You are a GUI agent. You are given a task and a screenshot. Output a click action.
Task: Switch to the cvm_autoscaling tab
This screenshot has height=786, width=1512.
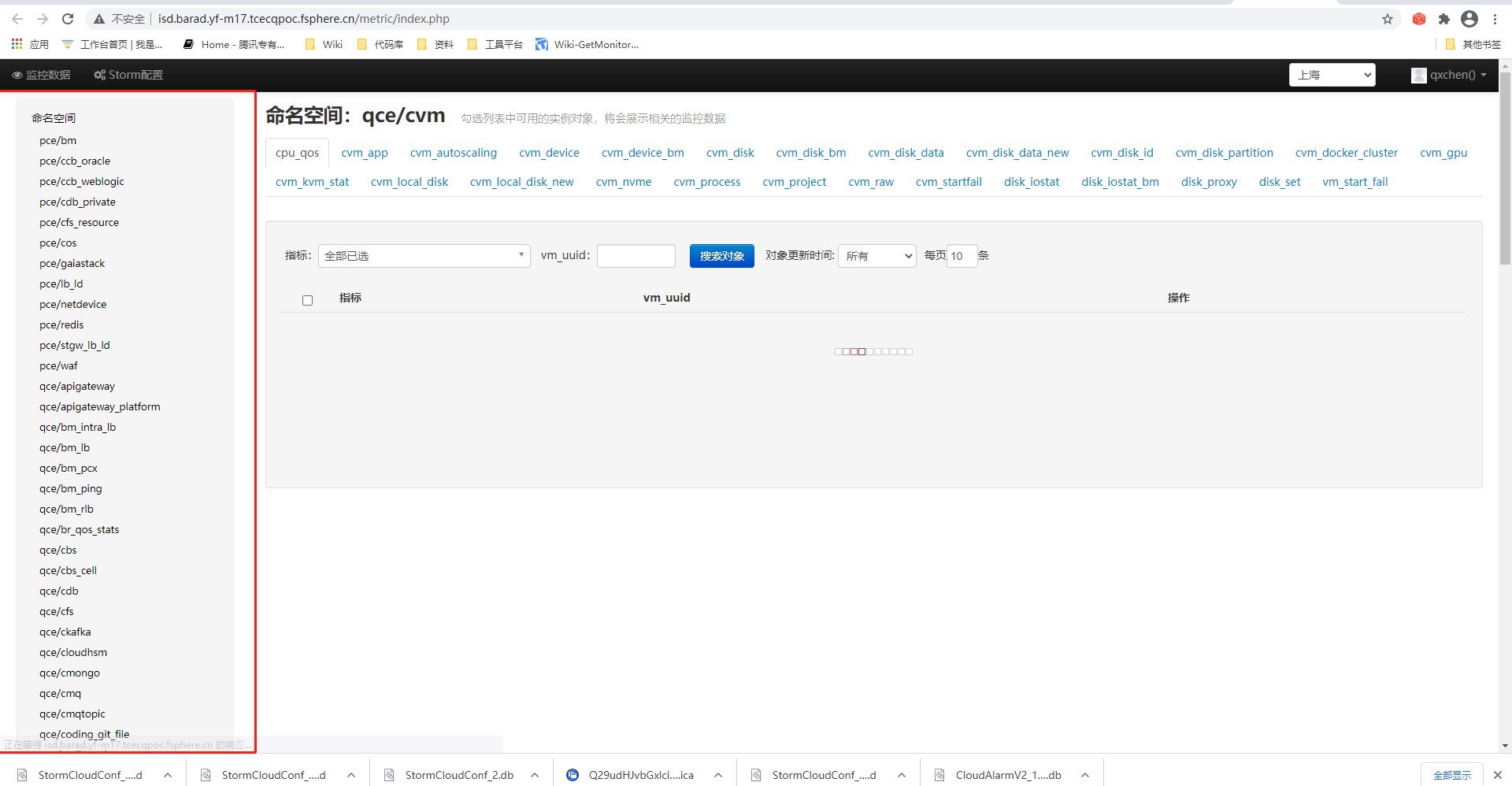point(454,153)
